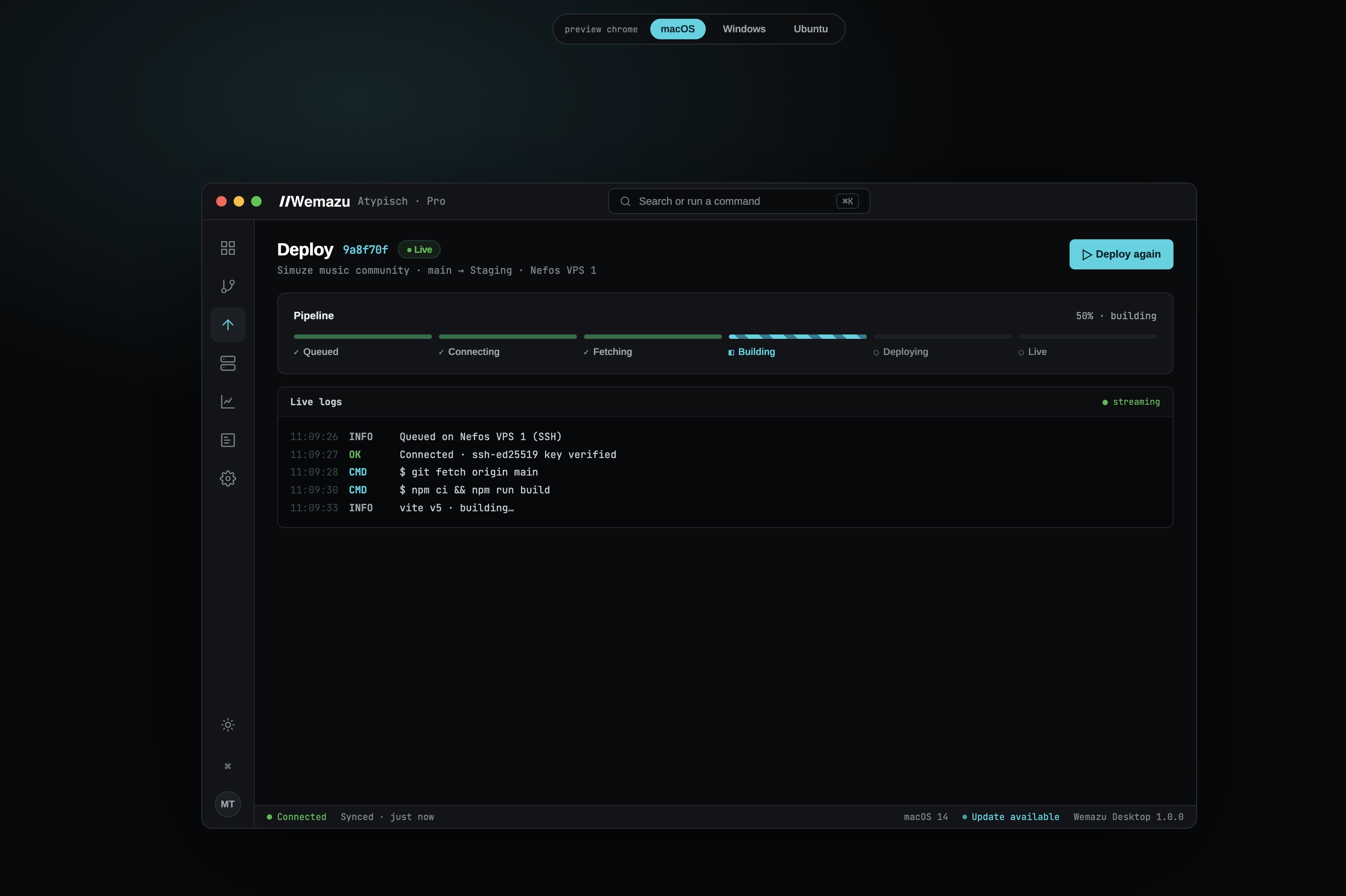Click the Live status badge
Viewport: 1346px width, 896px height.
(419, 250)
